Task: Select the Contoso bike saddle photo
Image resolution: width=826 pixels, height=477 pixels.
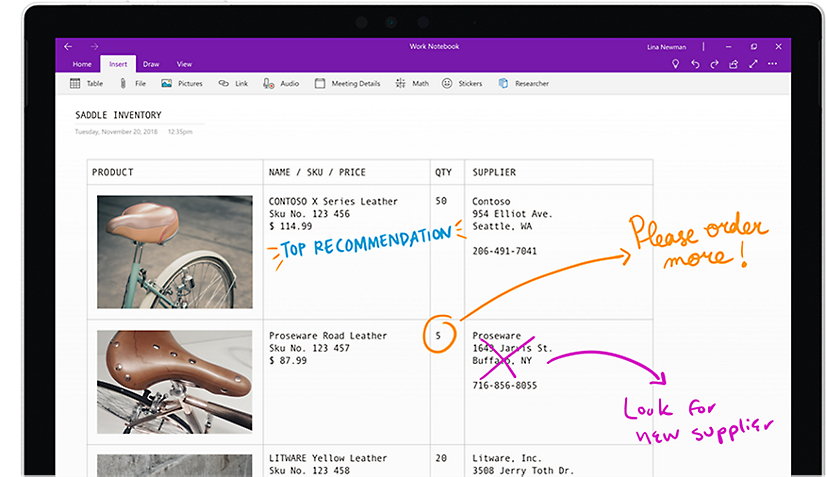Action: pos(174,251)
